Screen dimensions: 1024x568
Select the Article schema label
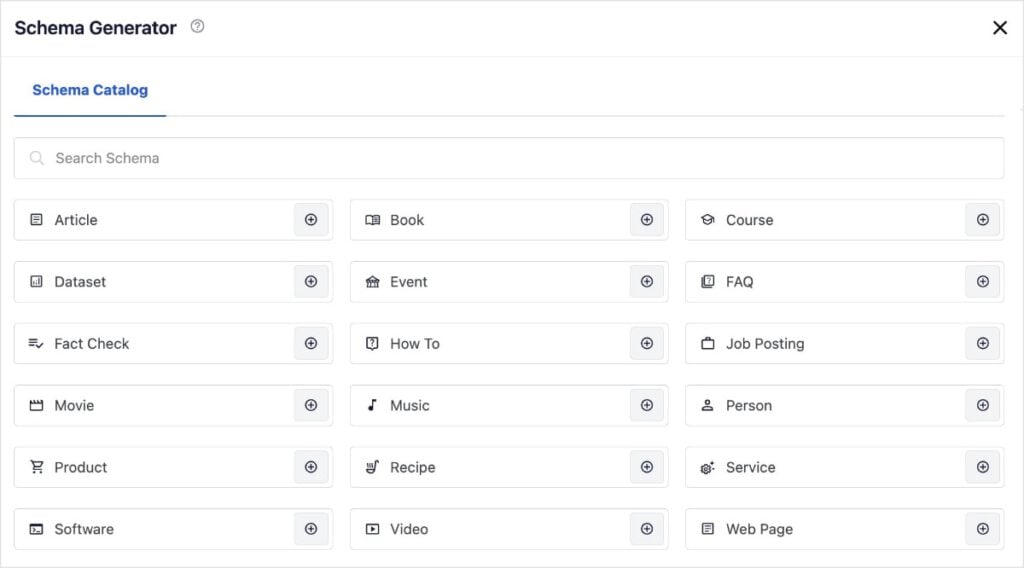point(76,220)
